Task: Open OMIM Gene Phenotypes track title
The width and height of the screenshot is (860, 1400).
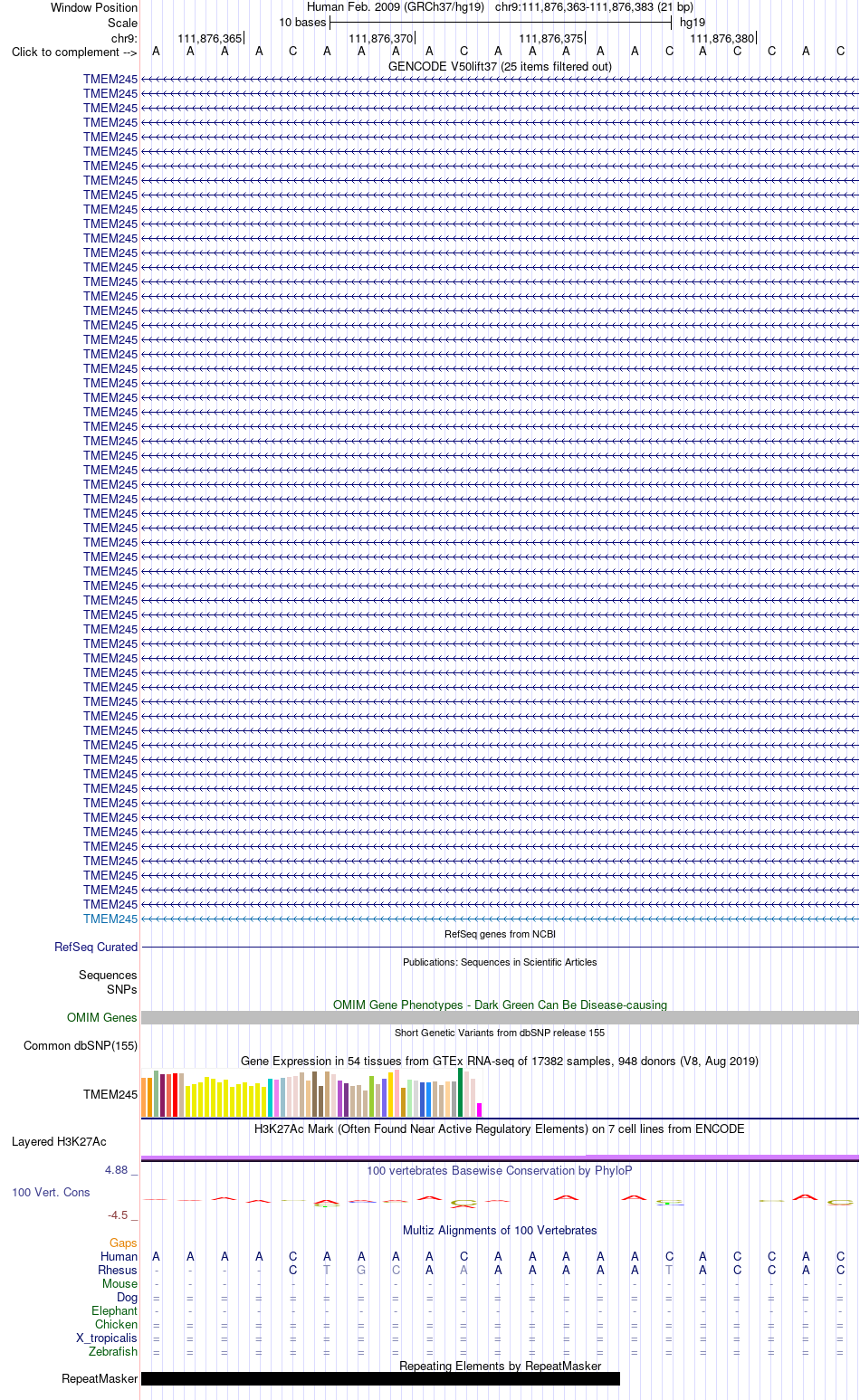Action: pyautogui.click(x=500, y=1005)
